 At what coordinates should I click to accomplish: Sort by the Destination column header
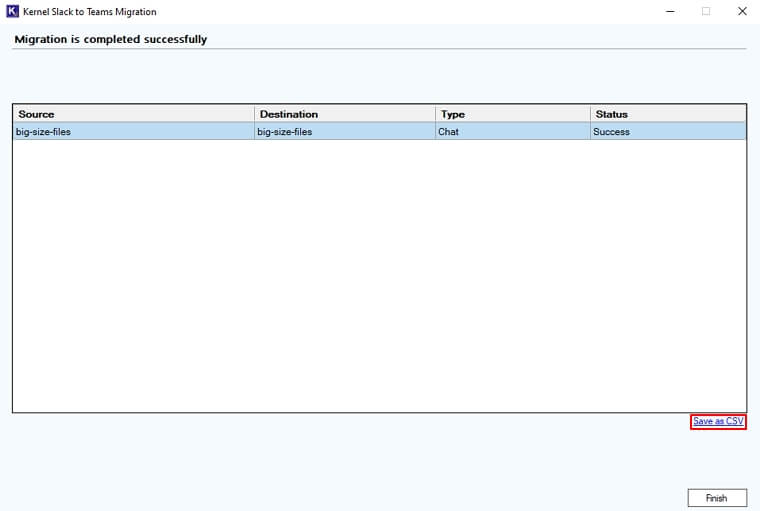click(345, 114)
